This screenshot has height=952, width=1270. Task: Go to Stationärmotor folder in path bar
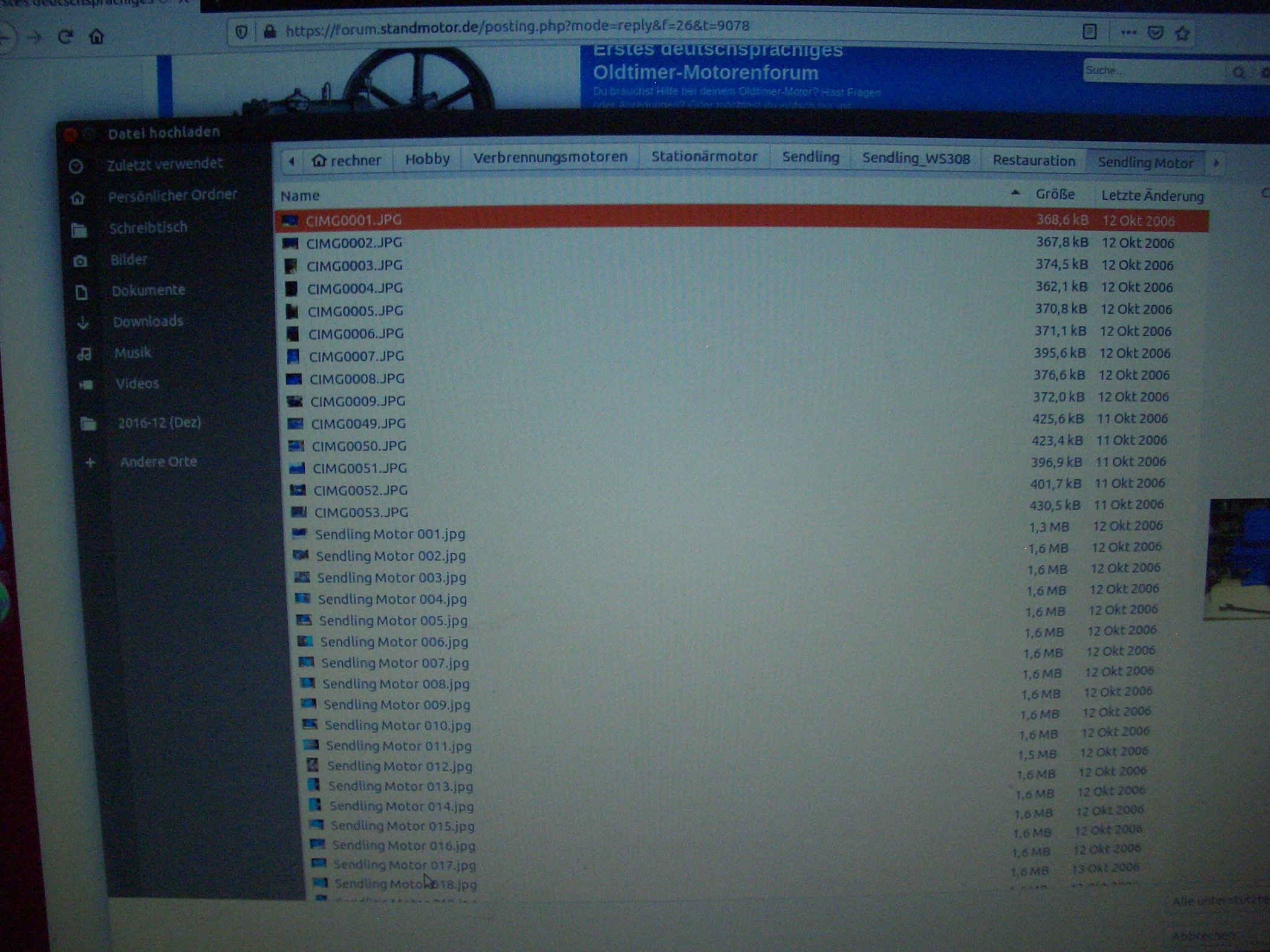(704, 157)
